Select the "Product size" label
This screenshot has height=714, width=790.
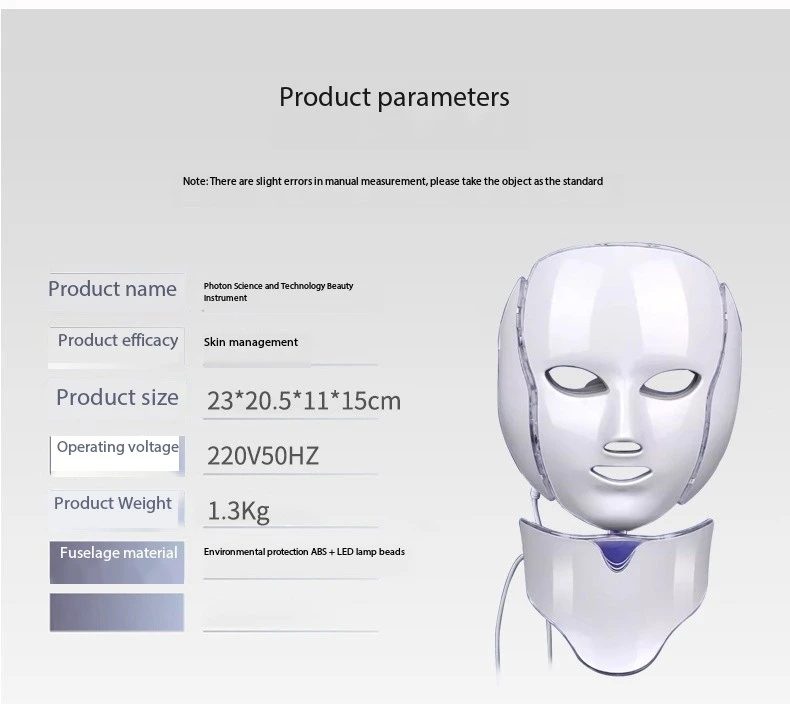tap(117, 397)
